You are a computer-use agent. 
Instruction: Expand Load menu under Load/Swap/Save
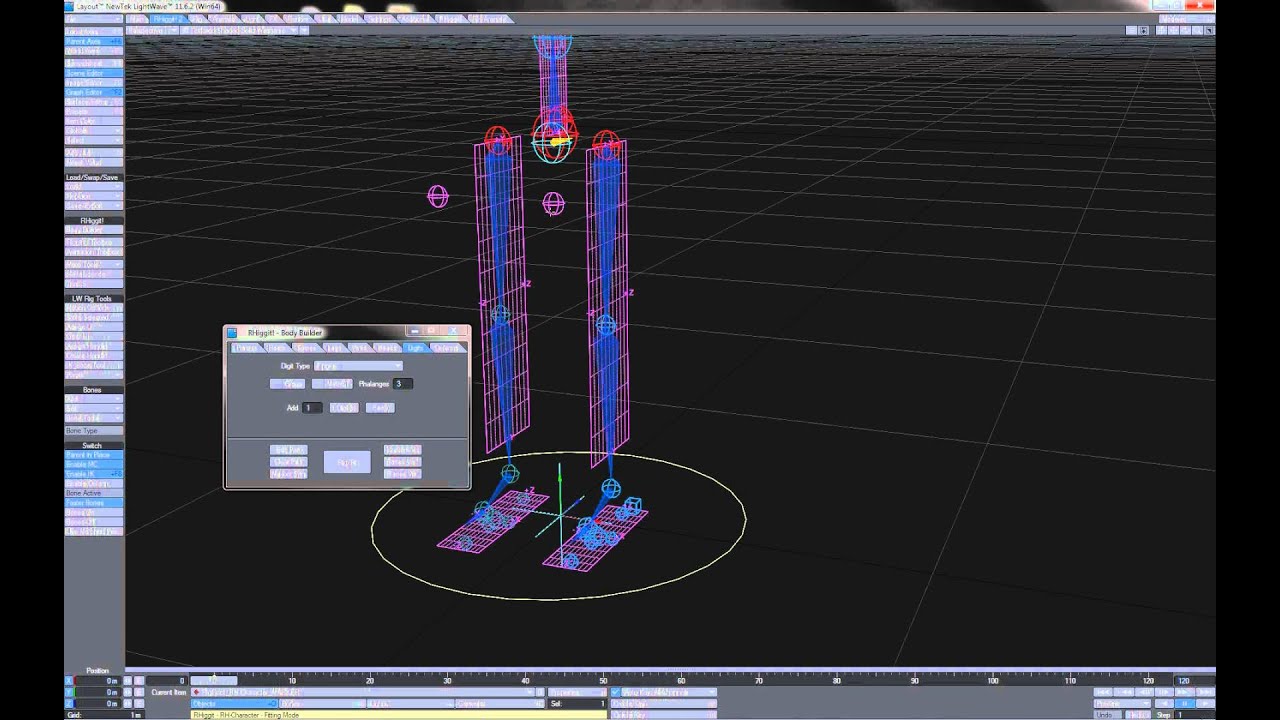94,187
